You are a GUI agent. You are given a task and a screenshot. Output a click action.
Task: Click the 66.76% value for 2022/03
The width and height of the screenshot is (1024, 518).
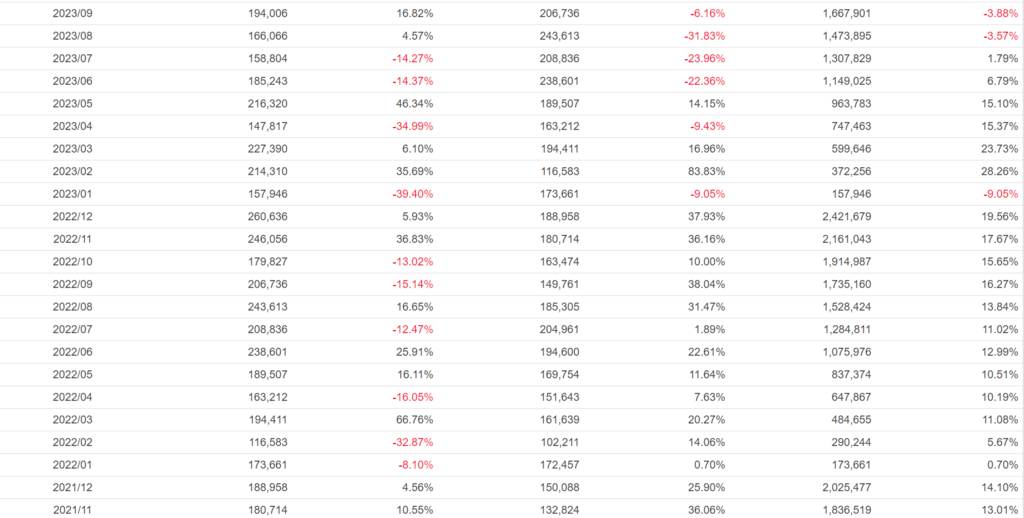click(414, 420)
